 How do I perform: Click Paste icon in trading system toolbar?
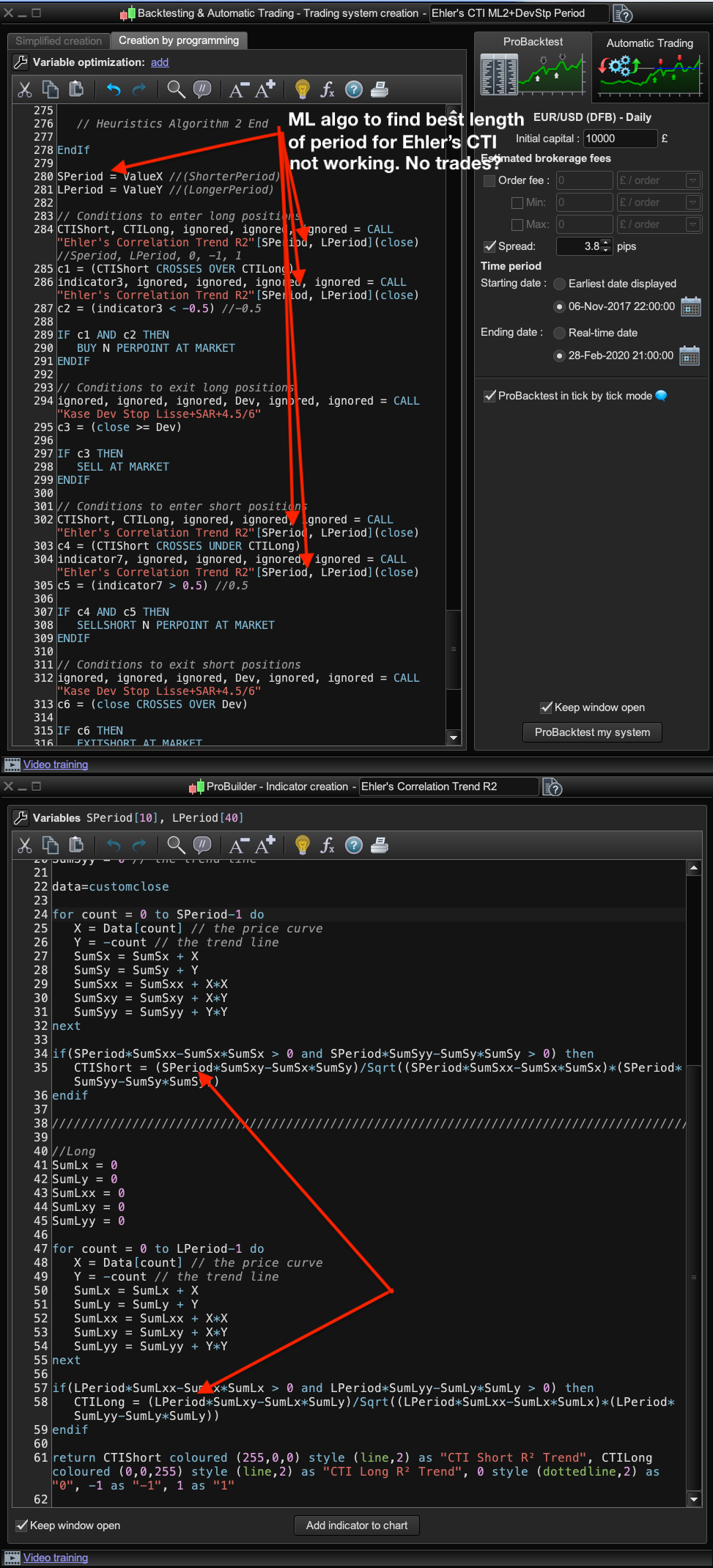pos(76,89)
